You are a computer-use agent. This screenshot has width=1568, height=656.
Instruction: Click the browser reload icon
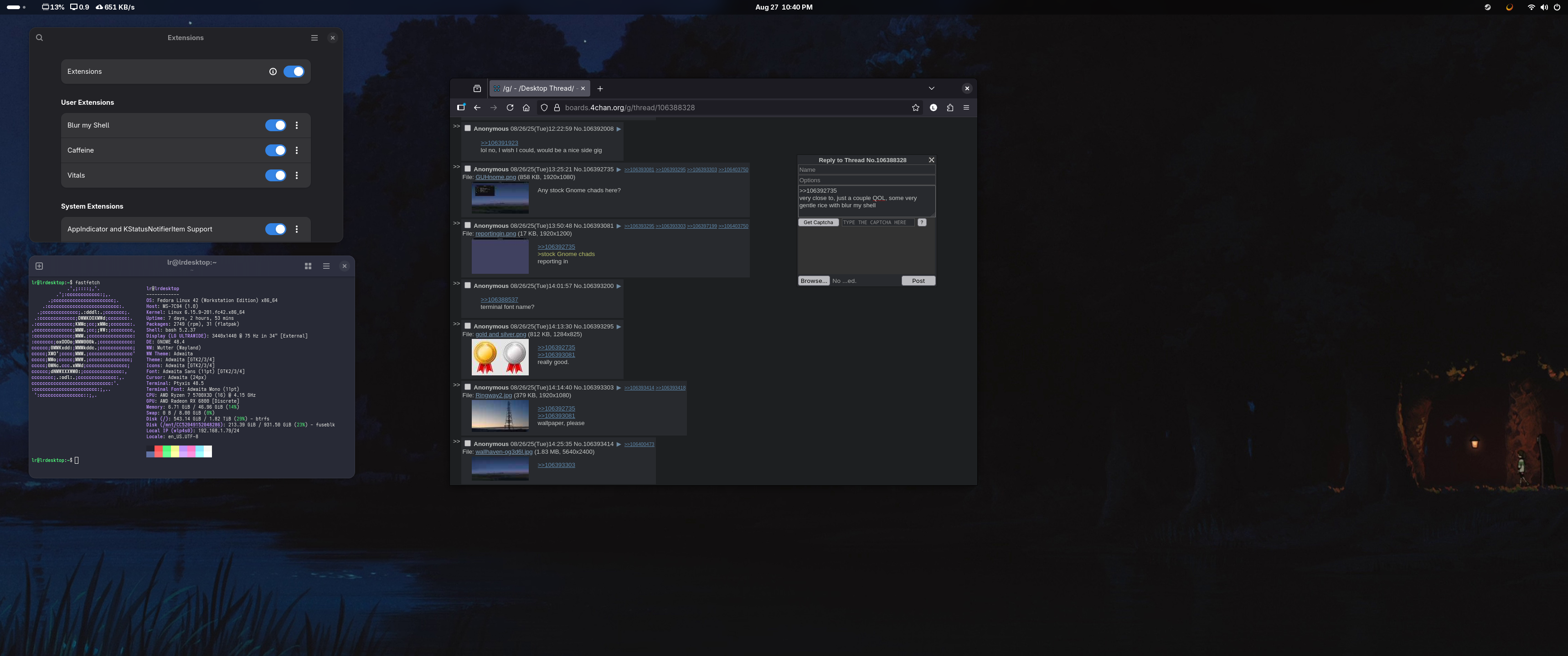(x=510, y=108)
